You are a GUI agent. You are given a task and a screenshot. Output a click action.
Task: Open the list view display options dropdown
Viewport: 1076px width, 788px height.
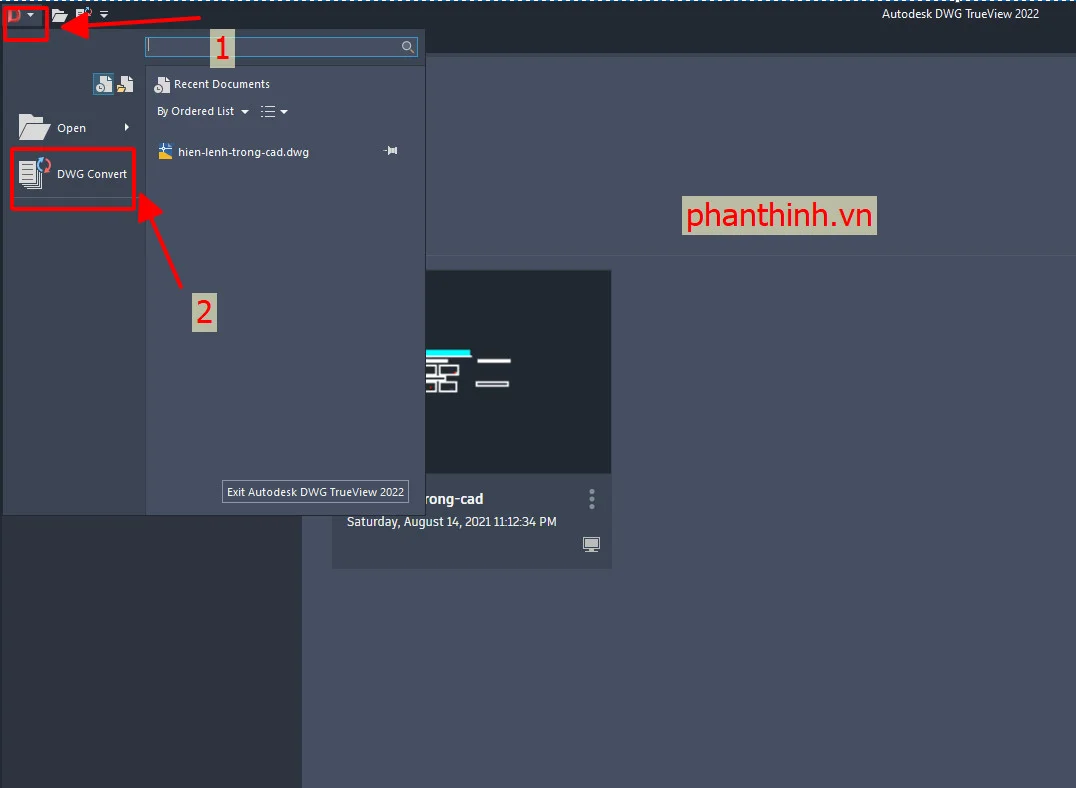(274, 111)
